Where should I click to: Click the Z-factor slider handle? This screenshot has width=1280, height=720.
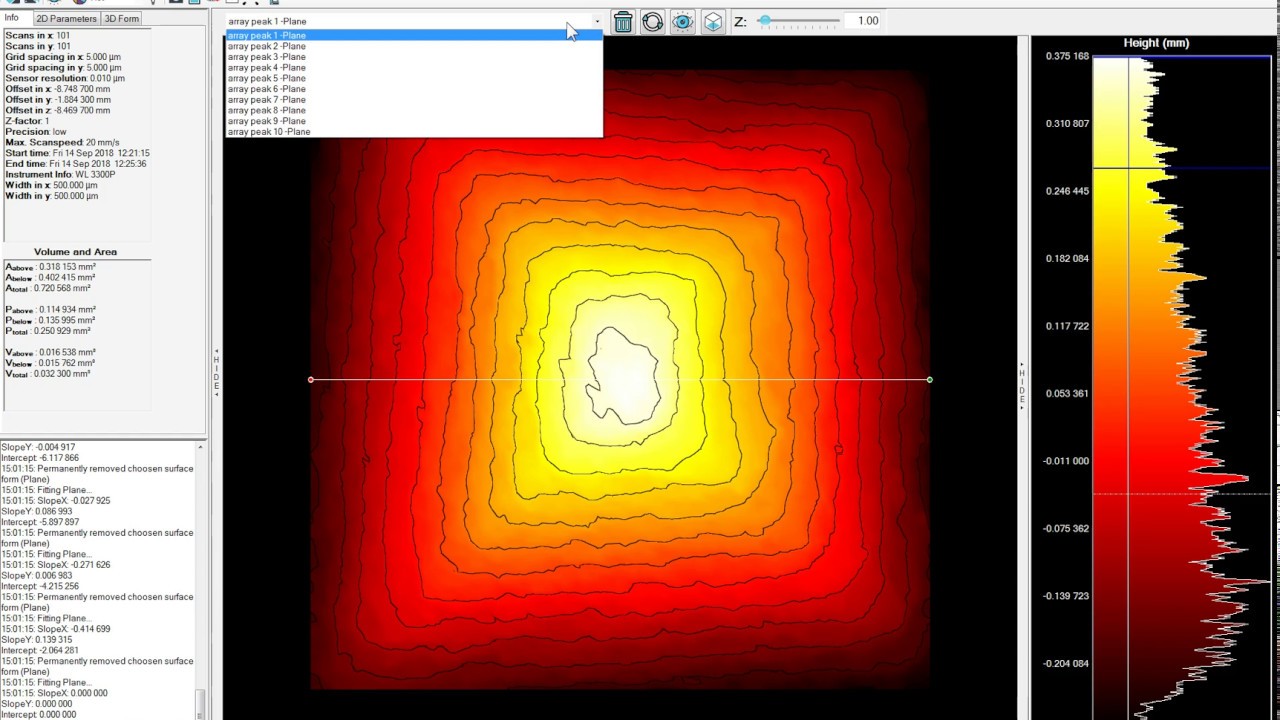pyautogui.click(x=765, y=21)
